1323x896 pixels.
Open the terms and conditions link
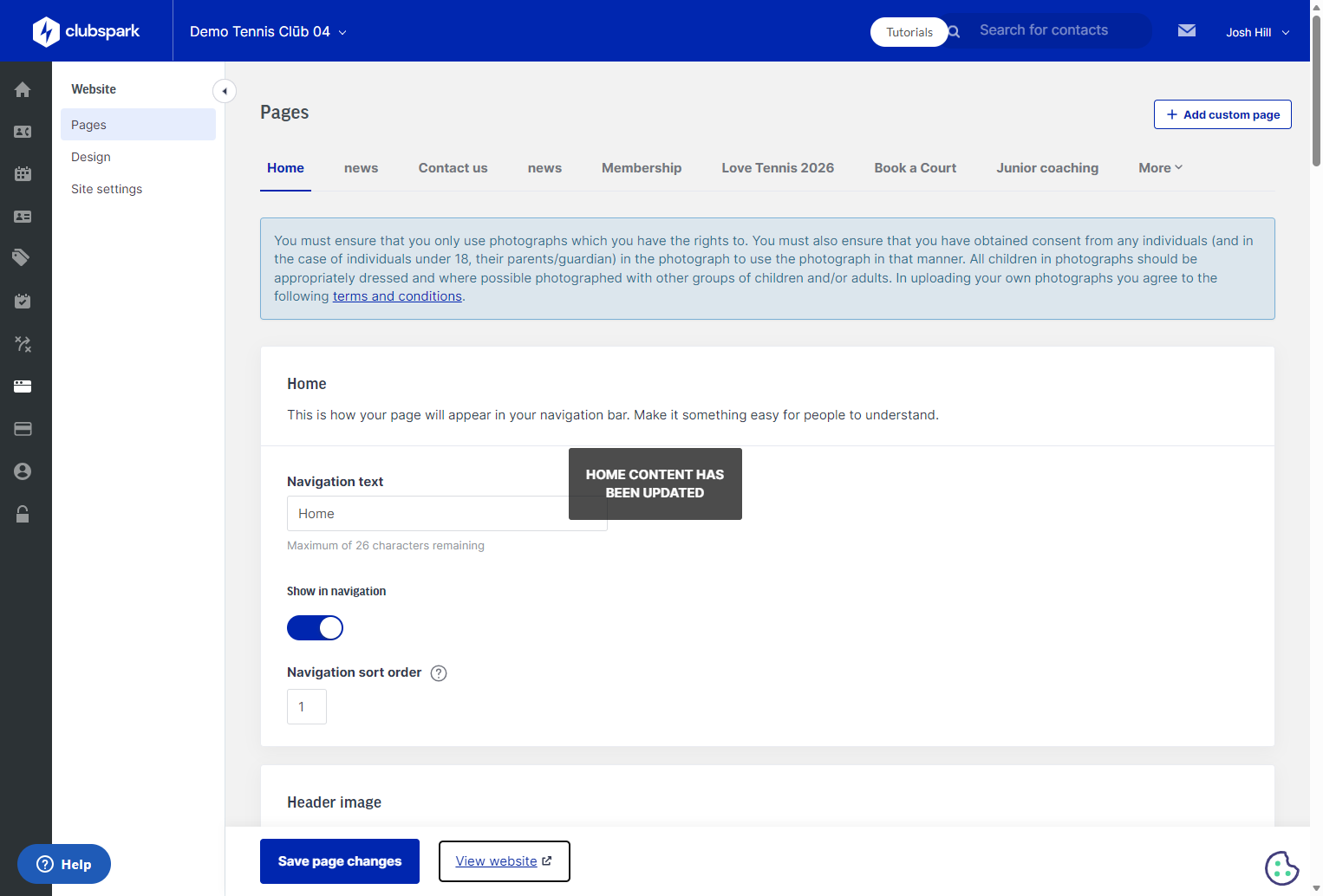coord(397,296)
